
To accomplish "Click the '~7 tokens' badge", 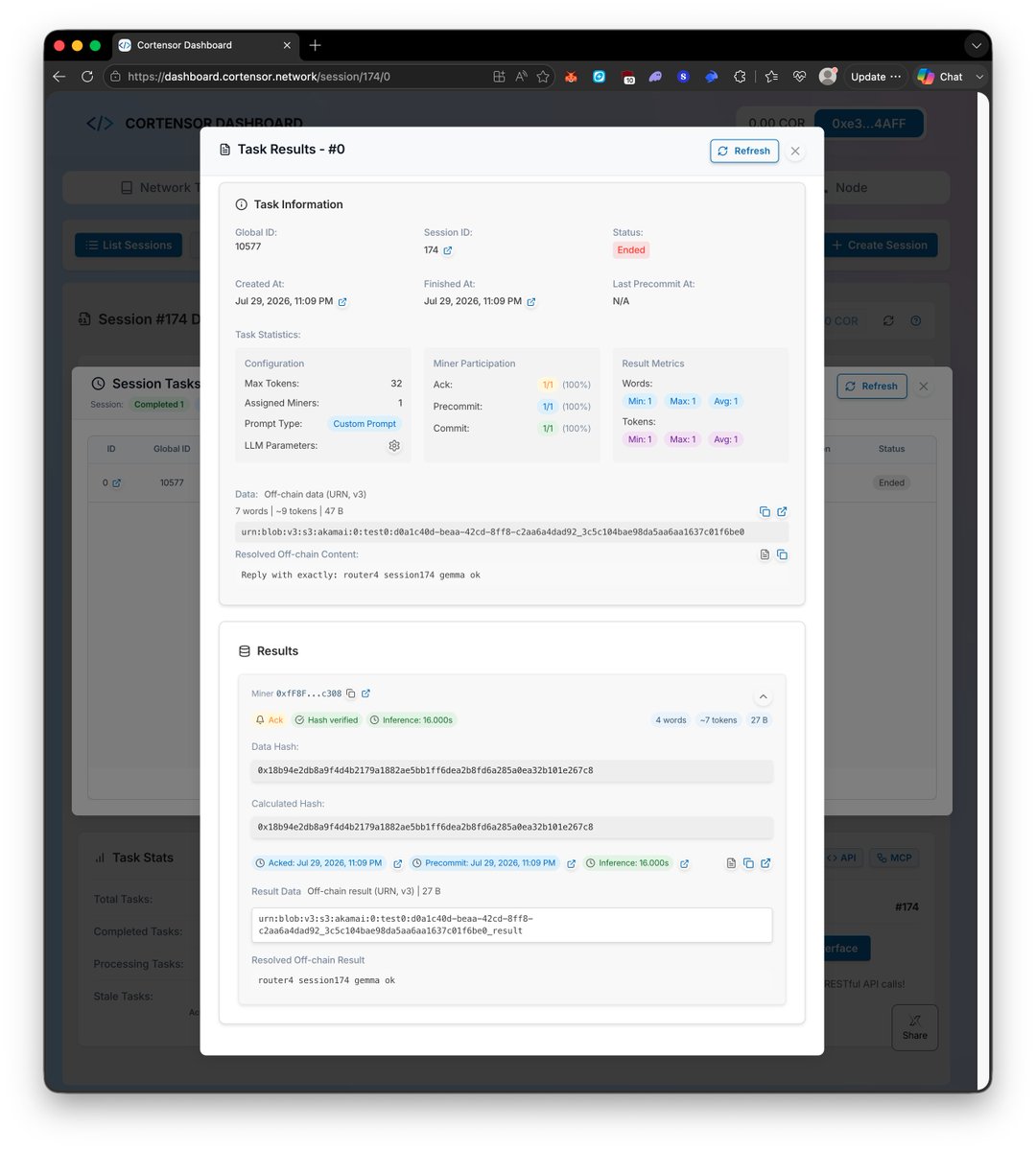I will [x=718, y=720].
